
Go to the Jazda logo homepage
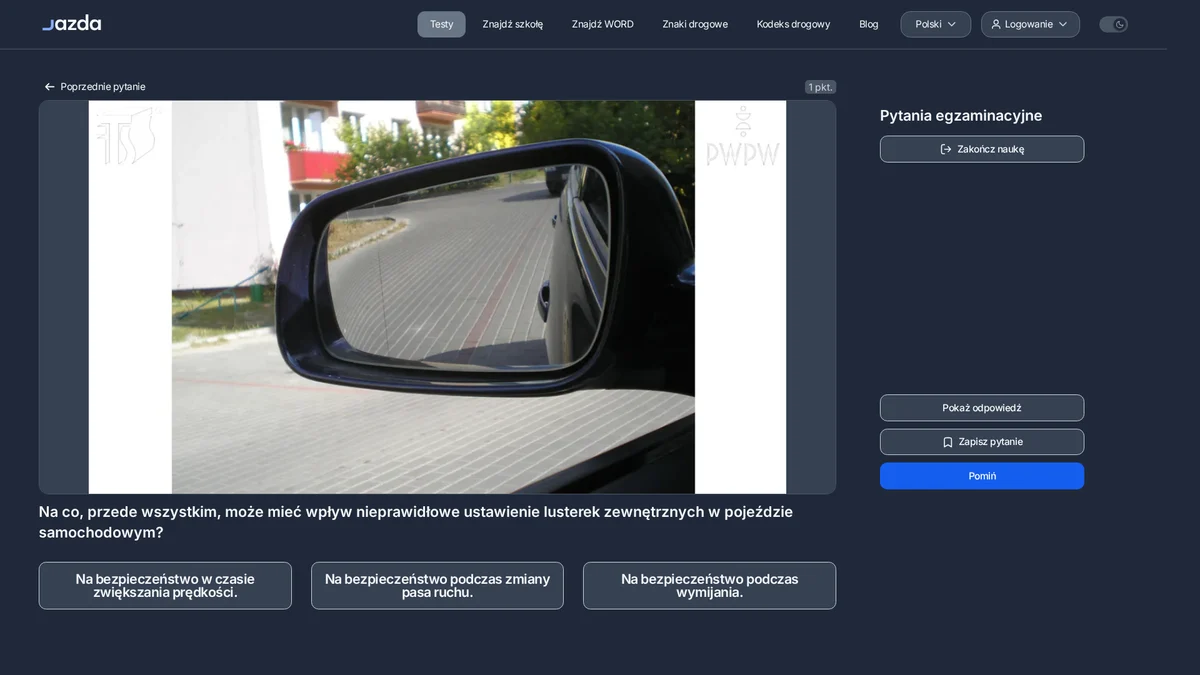click(71, 23)
